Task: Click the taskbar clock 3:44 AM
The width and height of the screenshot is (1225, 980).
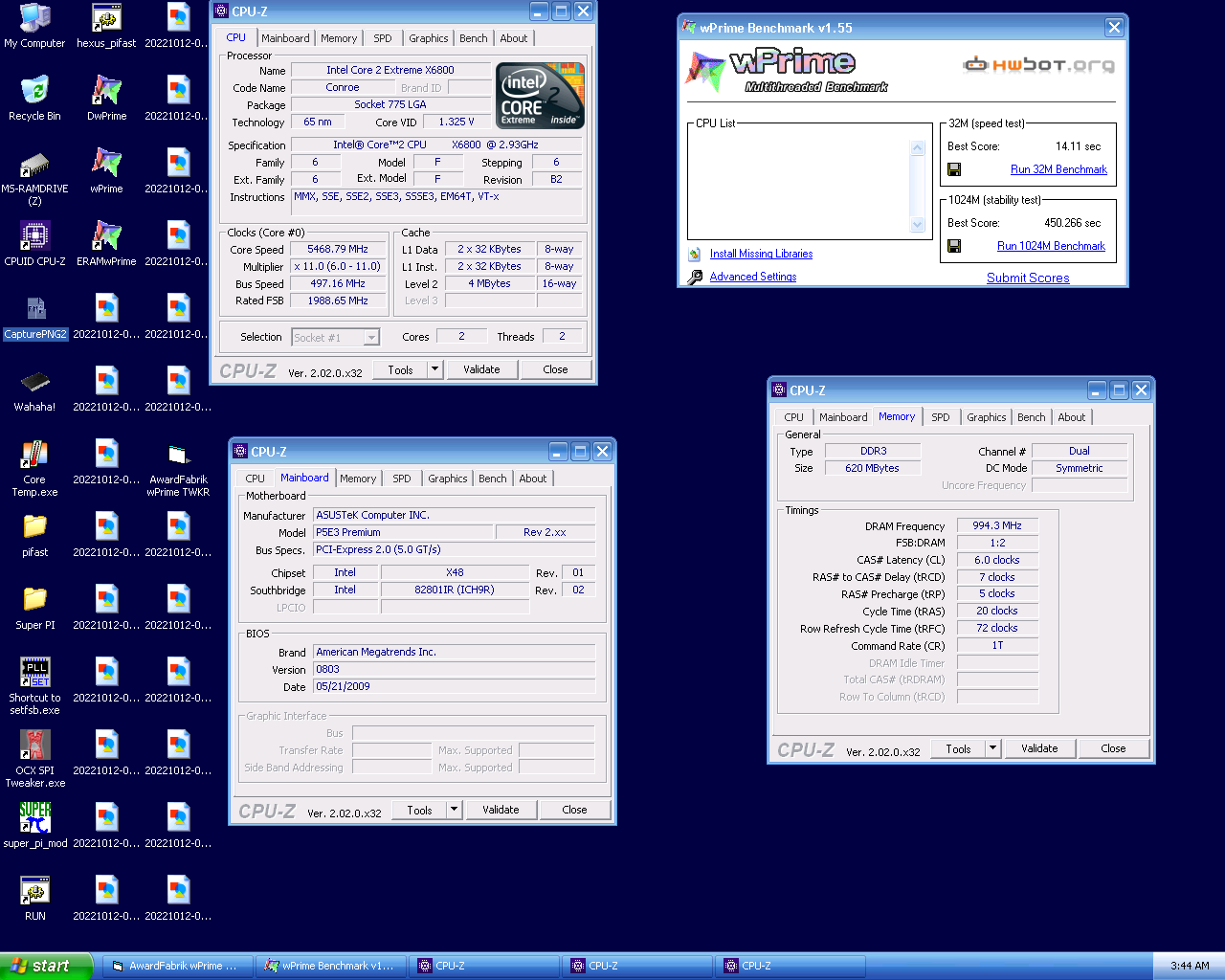Action: click(x=1190, y=966)
